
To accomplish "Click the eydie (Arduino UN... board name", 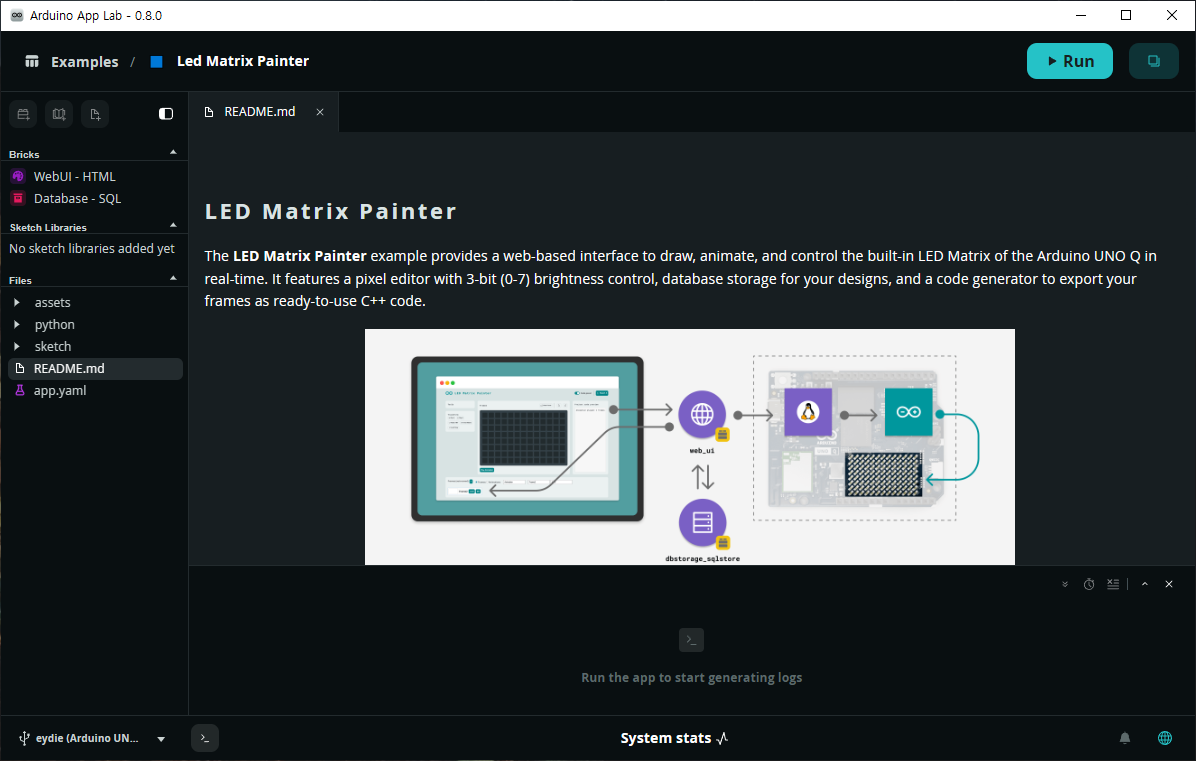I will (x=87, y=738).
